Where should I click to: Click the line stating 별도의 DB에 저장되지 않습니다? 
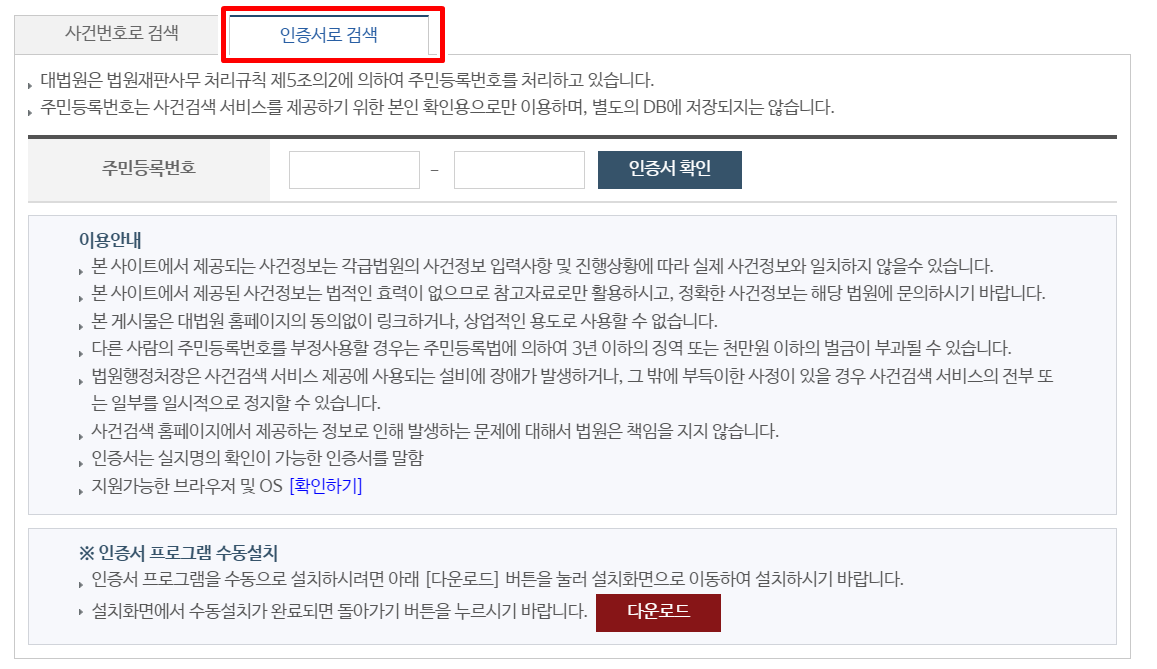tap(437, 108)
